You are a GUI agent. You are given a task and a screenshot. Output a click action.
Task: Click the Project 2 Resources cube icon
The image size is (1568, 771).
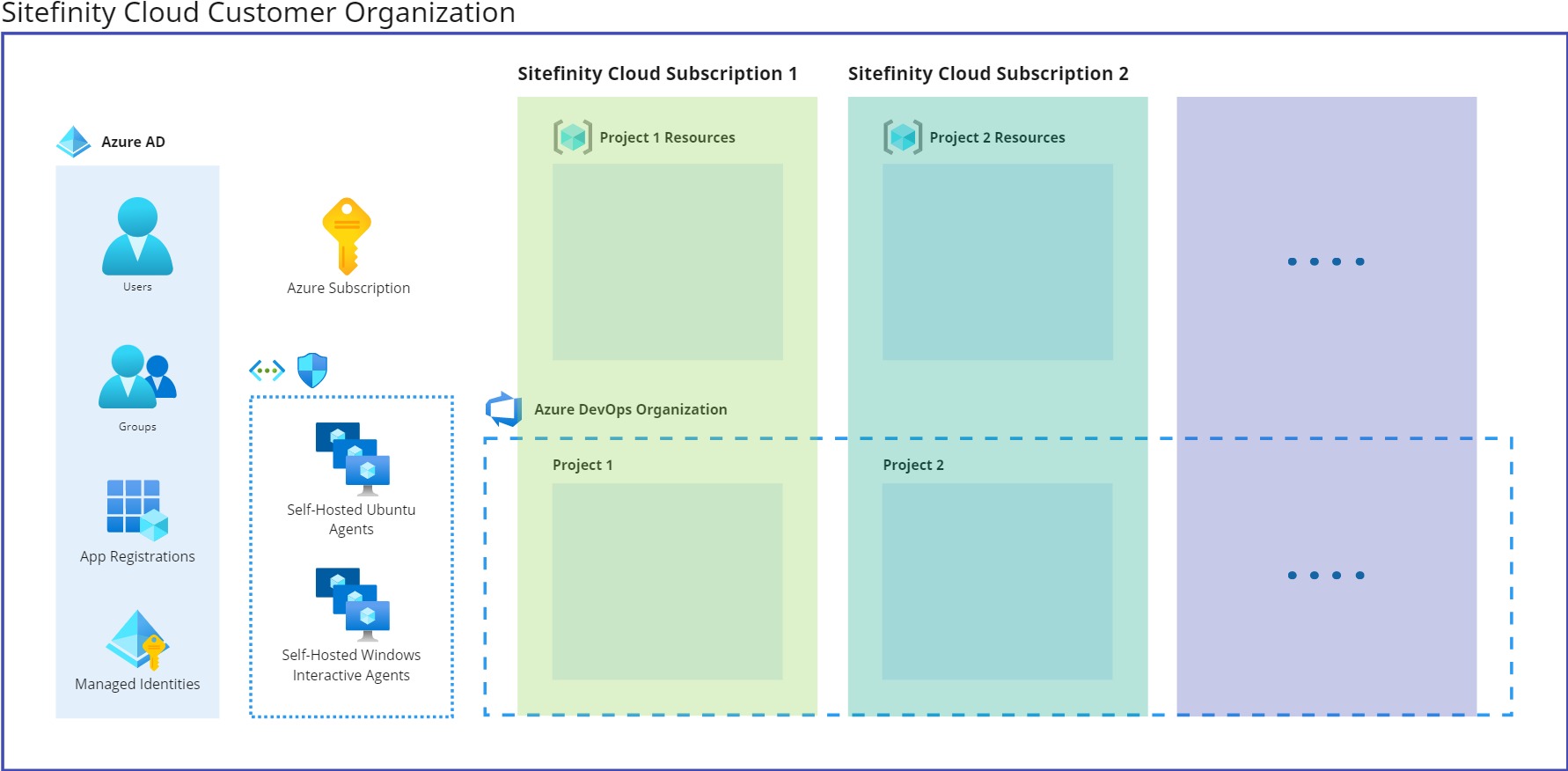(903, 137)
